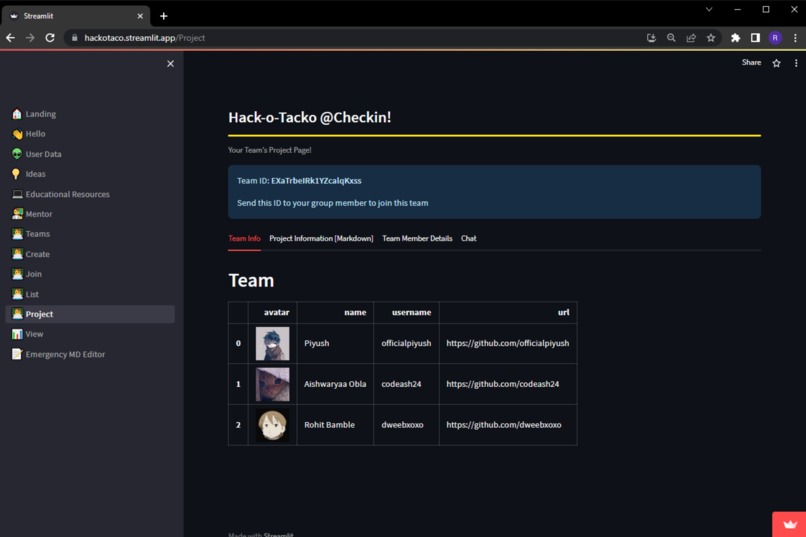Viewport: 806px width, 537px height.
Task: Click the bar chart View icon
Action: coord(17,334)
